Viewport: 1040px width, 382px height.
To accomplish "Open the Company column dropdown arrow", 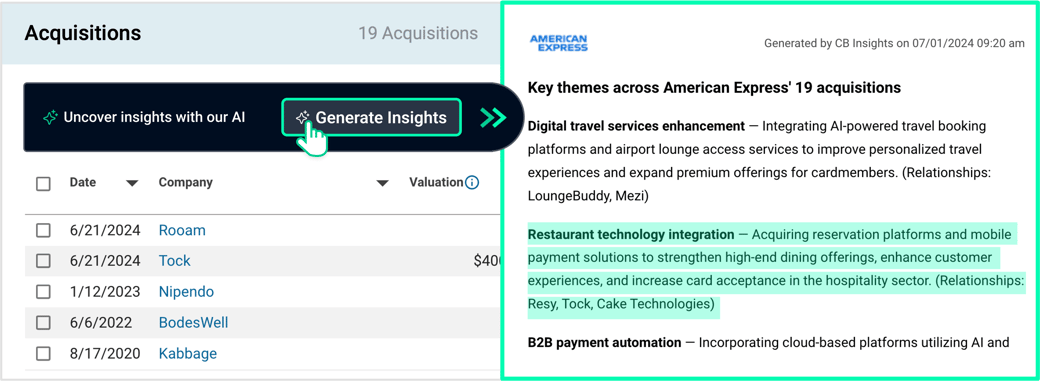I will [x=382, y=184].
